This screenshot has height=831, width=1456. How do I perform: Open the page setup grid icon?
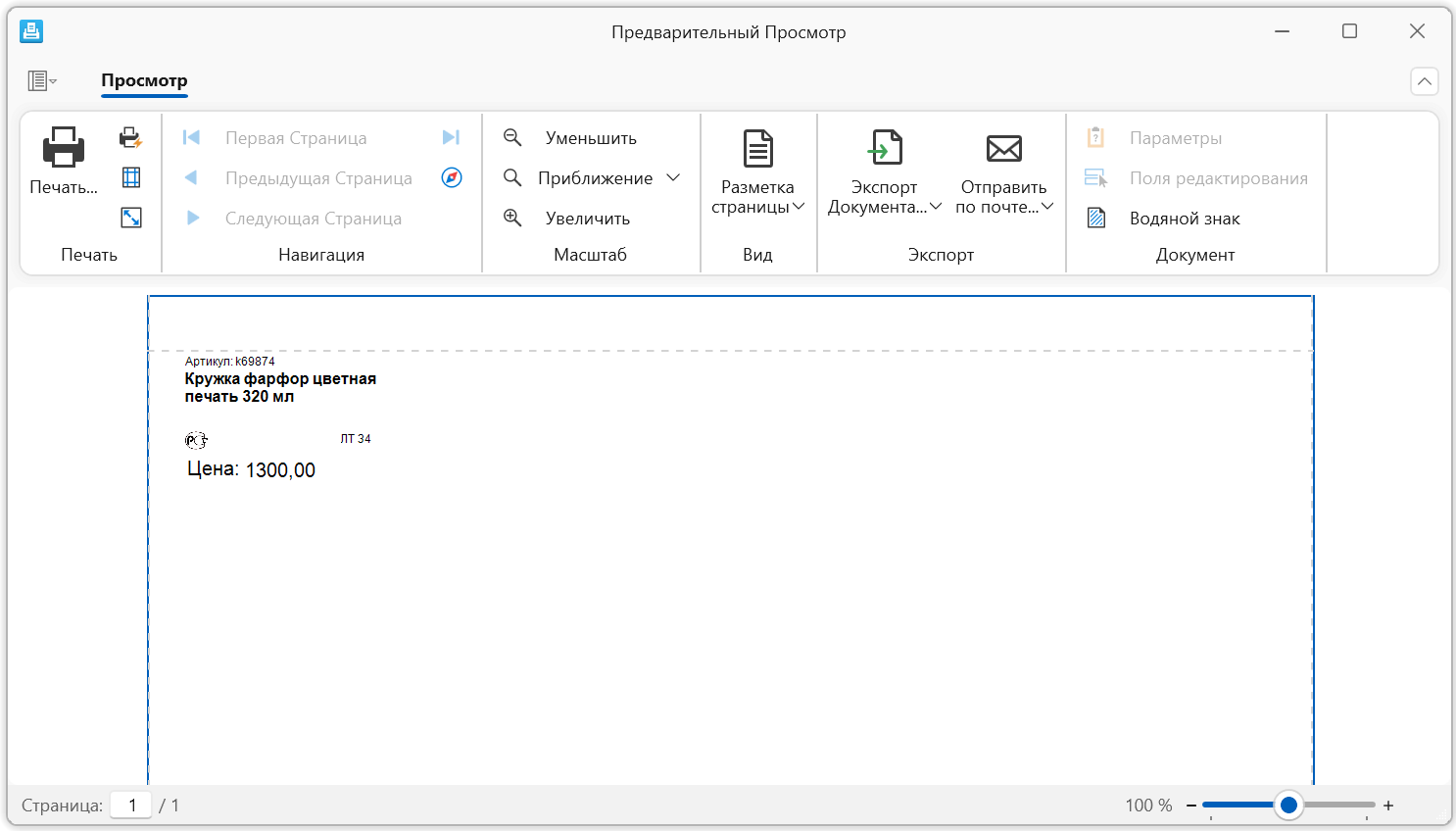click(130, 177)
